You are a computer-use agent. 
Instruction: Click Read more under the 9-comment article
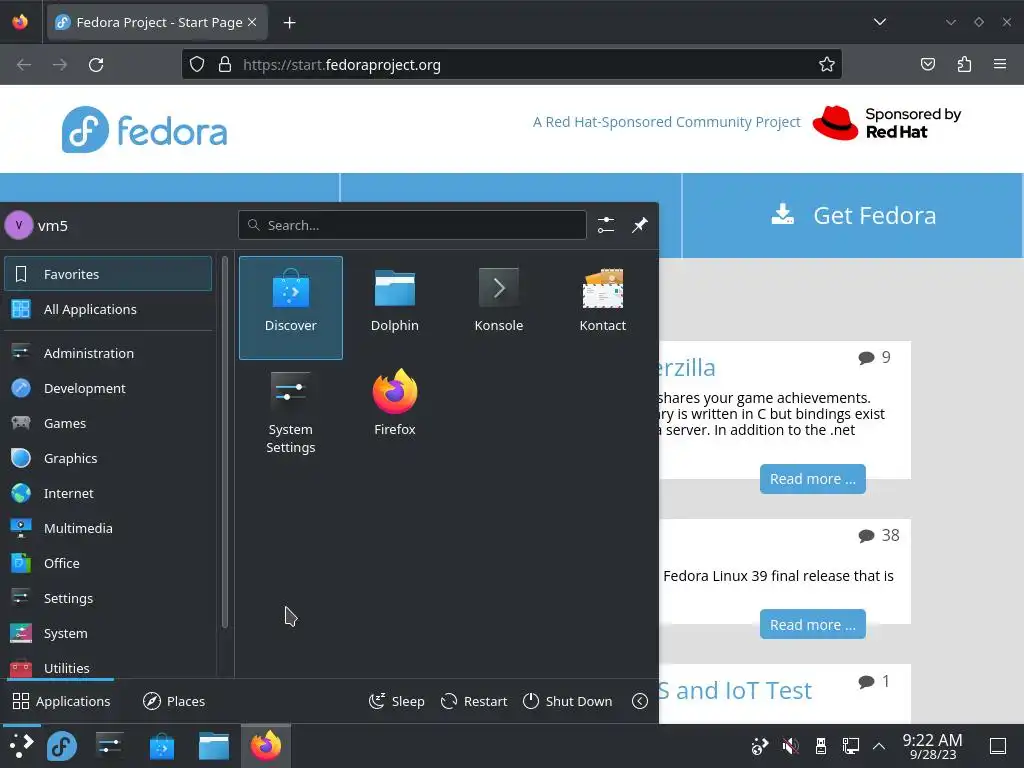point(812,479)
